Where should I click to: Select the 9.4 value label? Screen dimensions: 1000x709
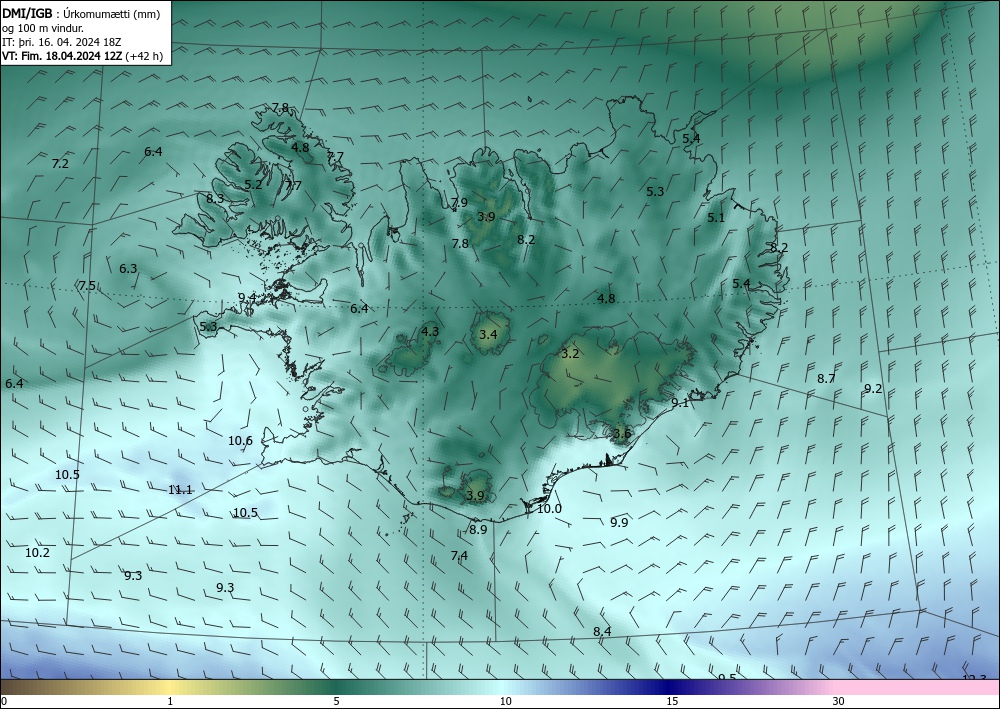(247, 297)
